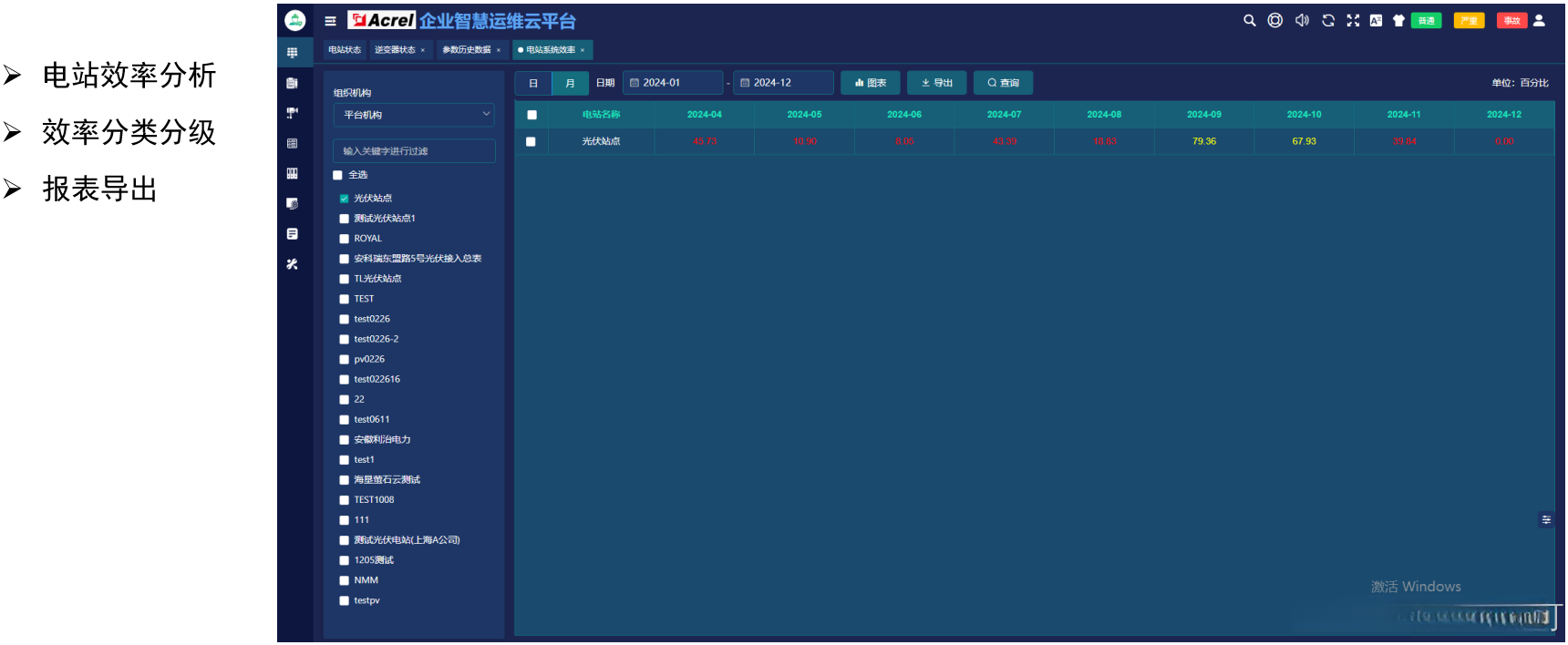Toggle the 全选 select-all checkbox

tap(337, 175)
